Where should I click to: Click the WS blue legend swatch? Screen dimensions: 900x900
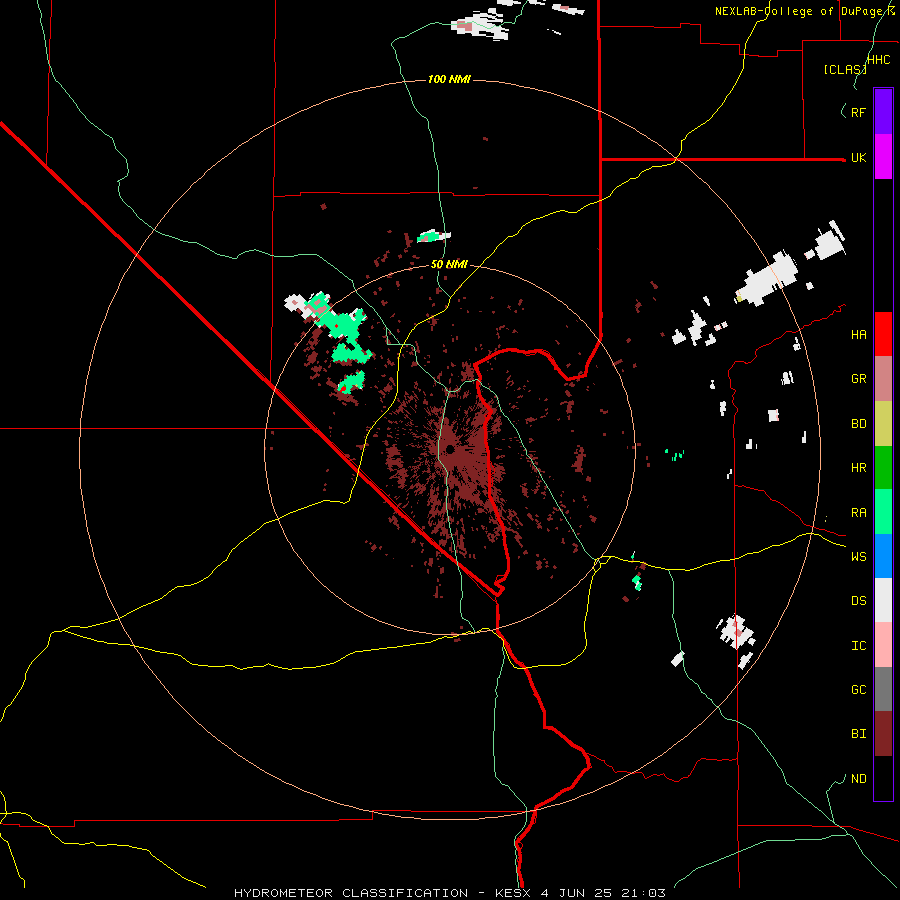[883, 556]
